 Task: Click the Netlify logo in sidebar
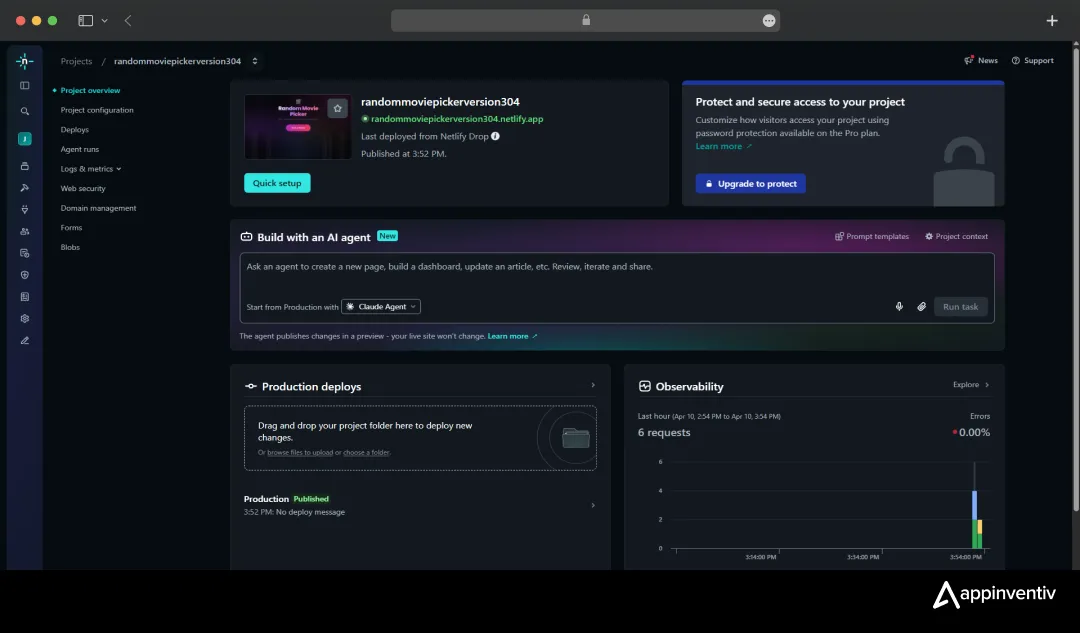[25, 61]
